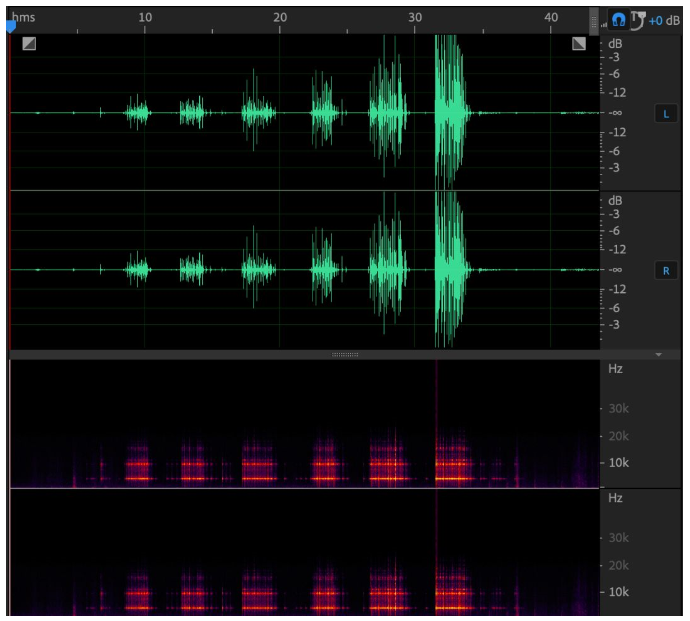Click the waveform/spectral divider grip handle

click(x=344, y=354)
